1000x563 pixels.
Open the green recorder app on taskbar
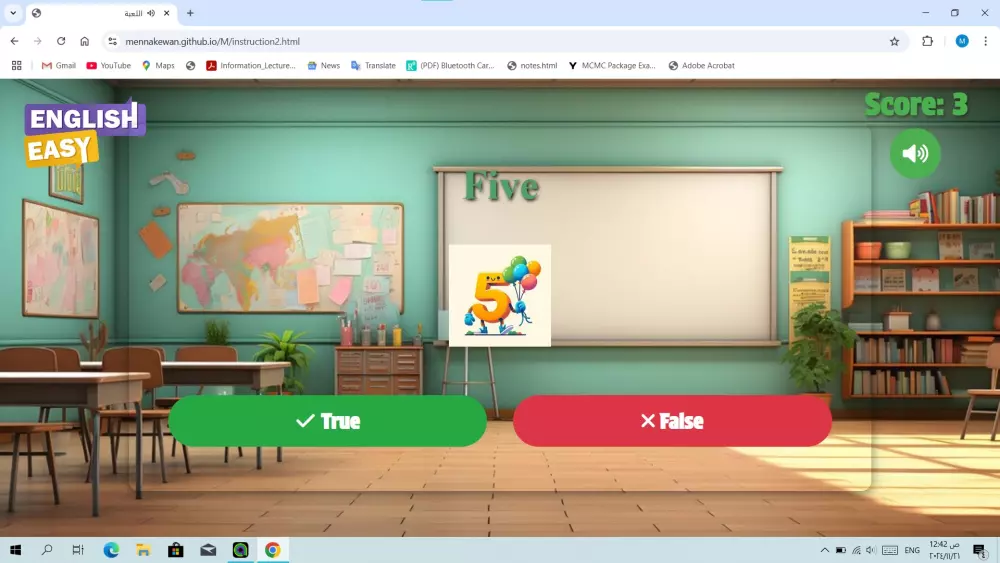pyautogui.click(x=240, y=550)
